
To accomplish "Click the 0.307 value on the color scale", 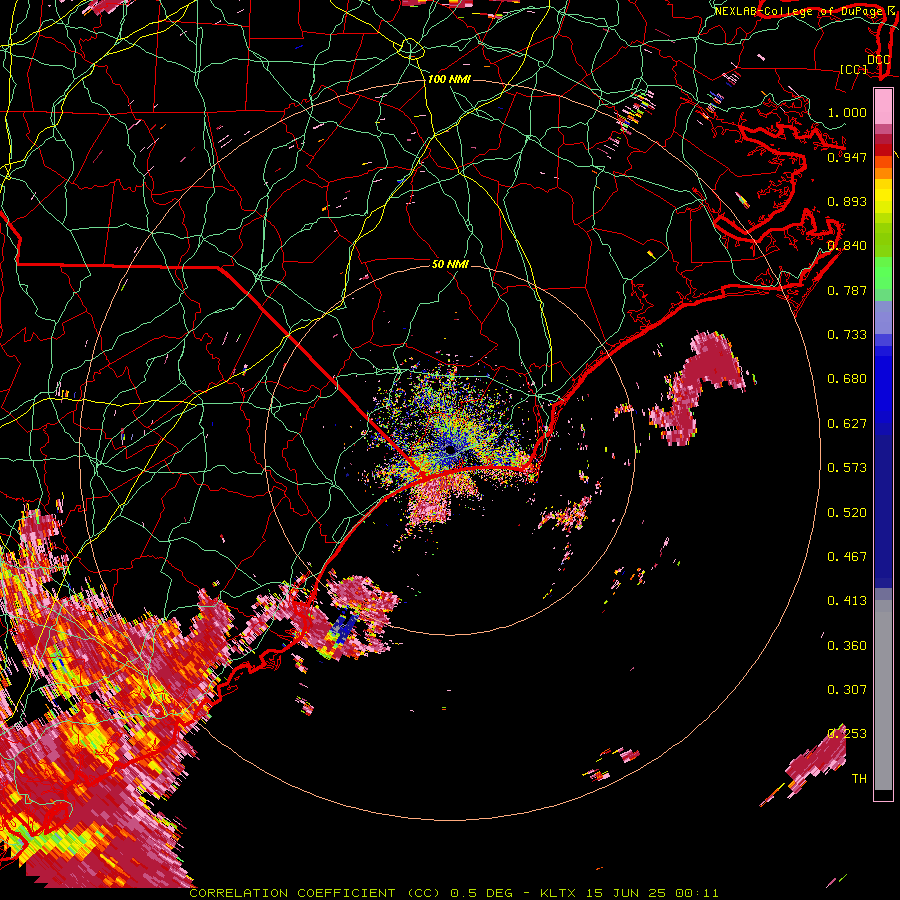I will (847, 690).
